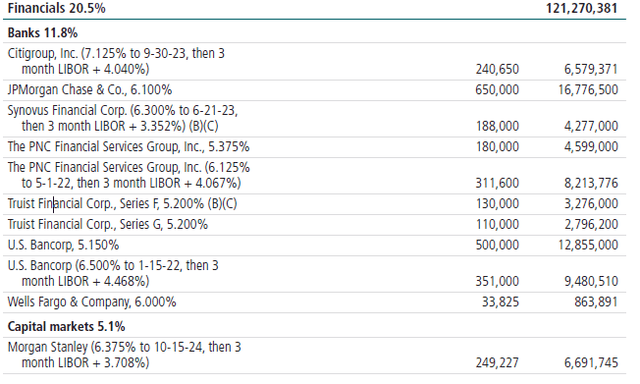This screenshot has width=640, height=384.
Task: Click Truist Financial Corp. Series G text
Action: point(108,224)
